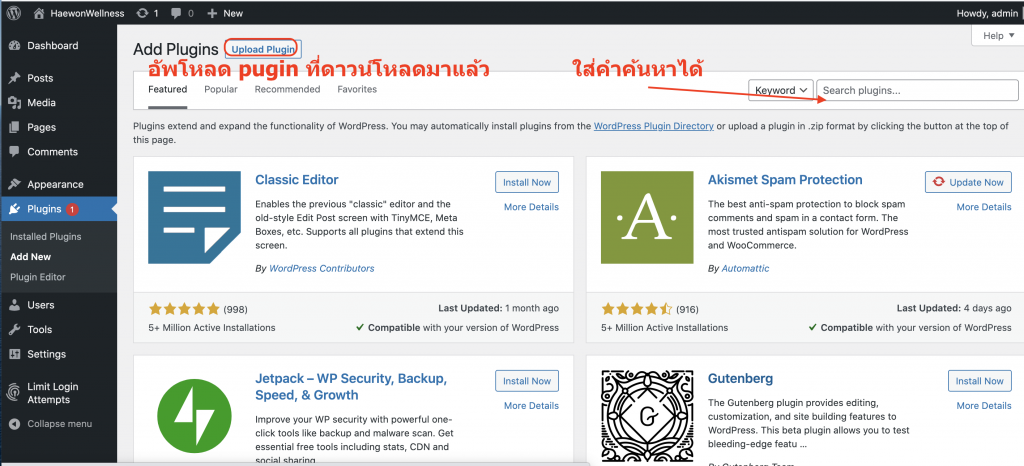Screen dimensions: 1024x466
Task: Open Comments in sidebar
Action: [52, 151]
